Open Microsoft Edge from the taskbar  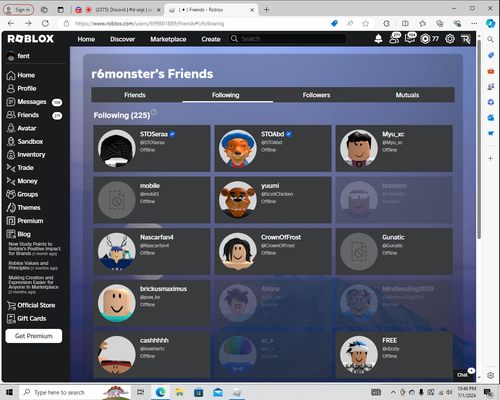tap(160, 392)
